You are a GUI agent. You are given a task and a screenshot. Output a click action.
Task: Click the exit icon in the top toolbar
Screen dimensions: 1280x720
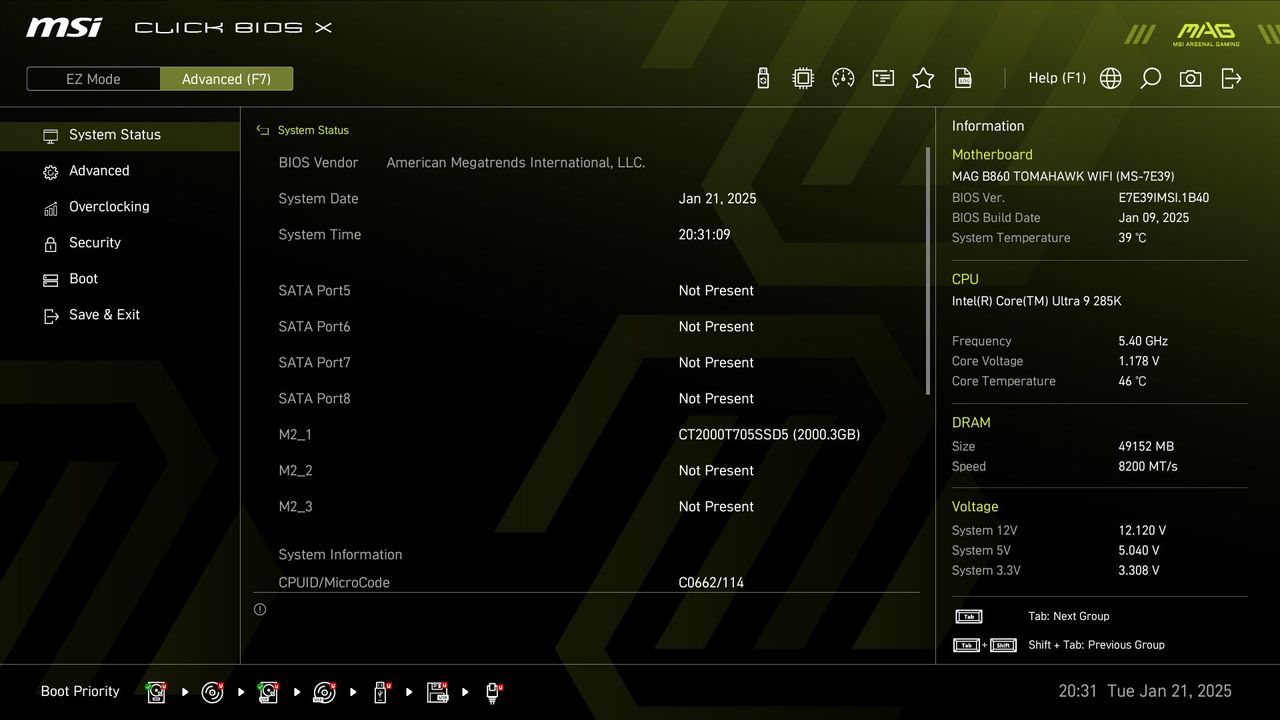(x=1231, y=78)
